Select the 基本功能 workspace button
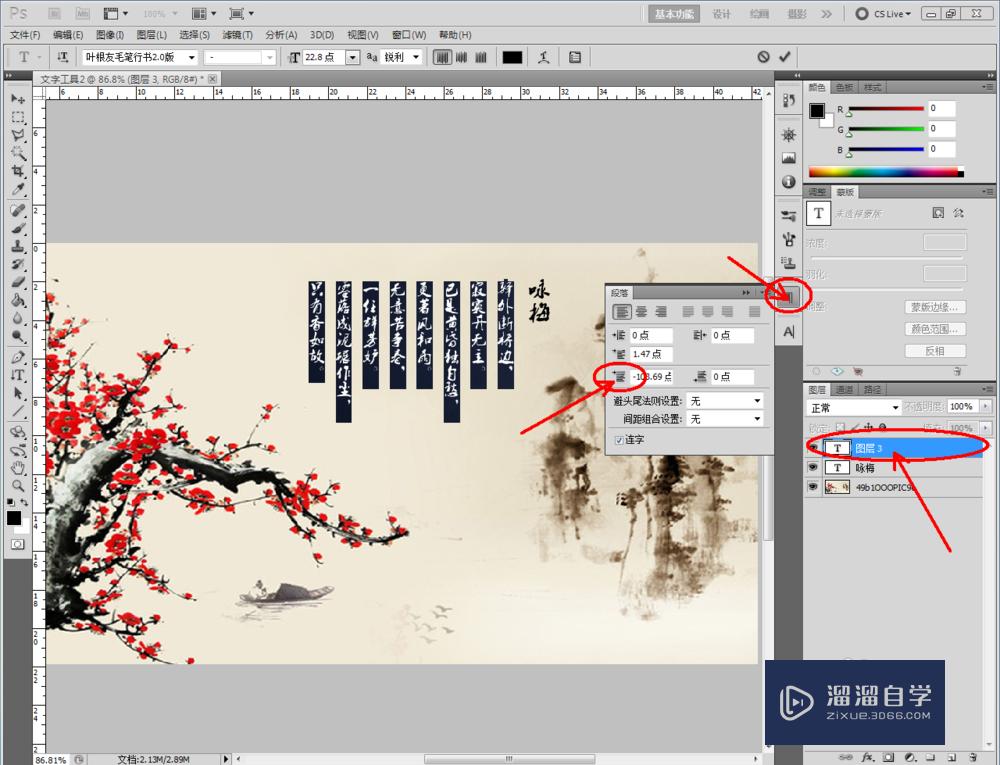Viewport: 1000px width, 765px height. 674,13
